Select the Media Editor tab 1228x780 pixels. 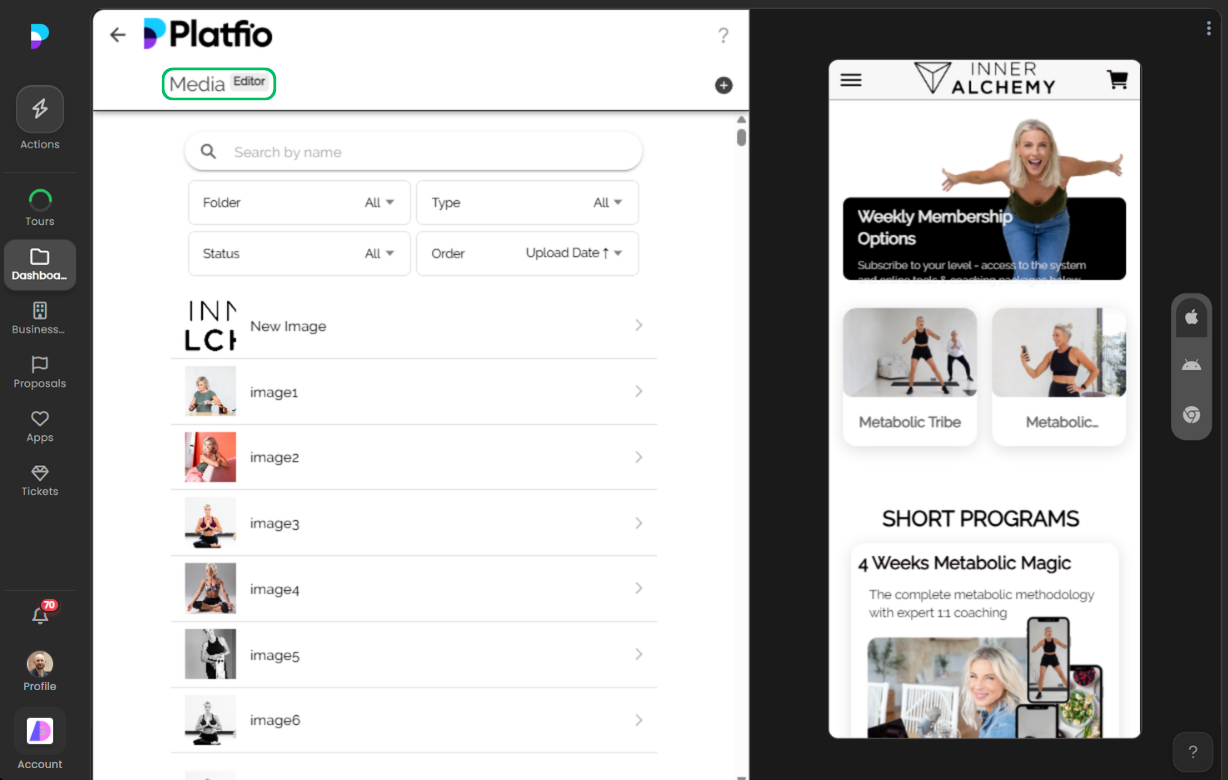click(x=218, y=84)
